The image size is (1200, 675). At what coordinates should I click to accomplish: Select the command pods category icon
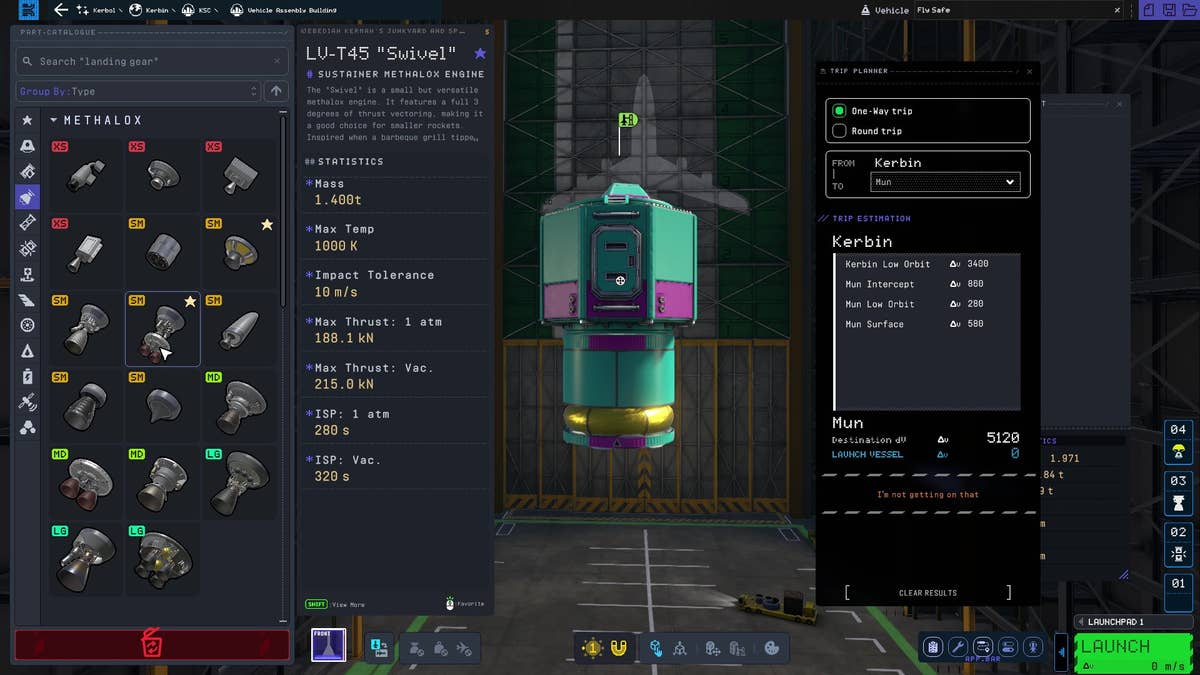[27, 146]
